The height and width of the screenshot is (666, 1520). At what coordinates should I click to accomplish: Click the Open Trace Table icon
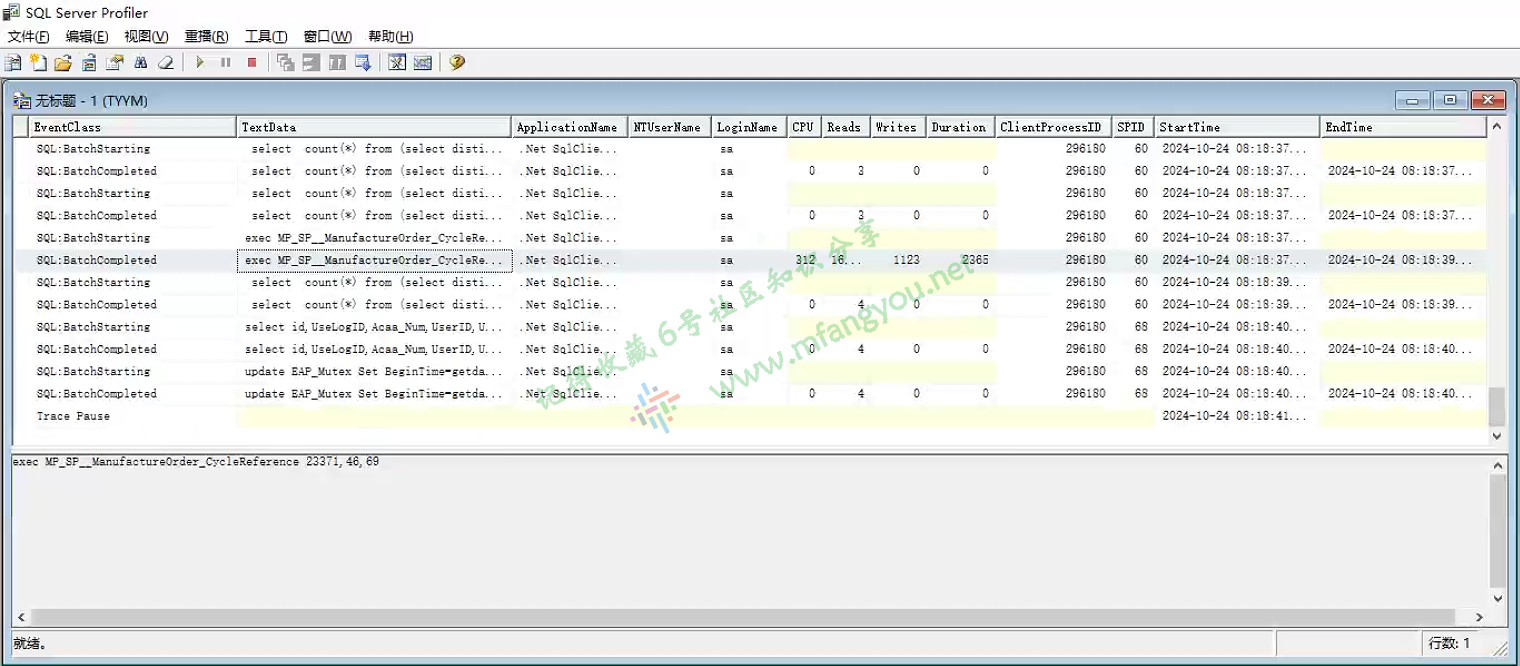[x=89, y=63]
